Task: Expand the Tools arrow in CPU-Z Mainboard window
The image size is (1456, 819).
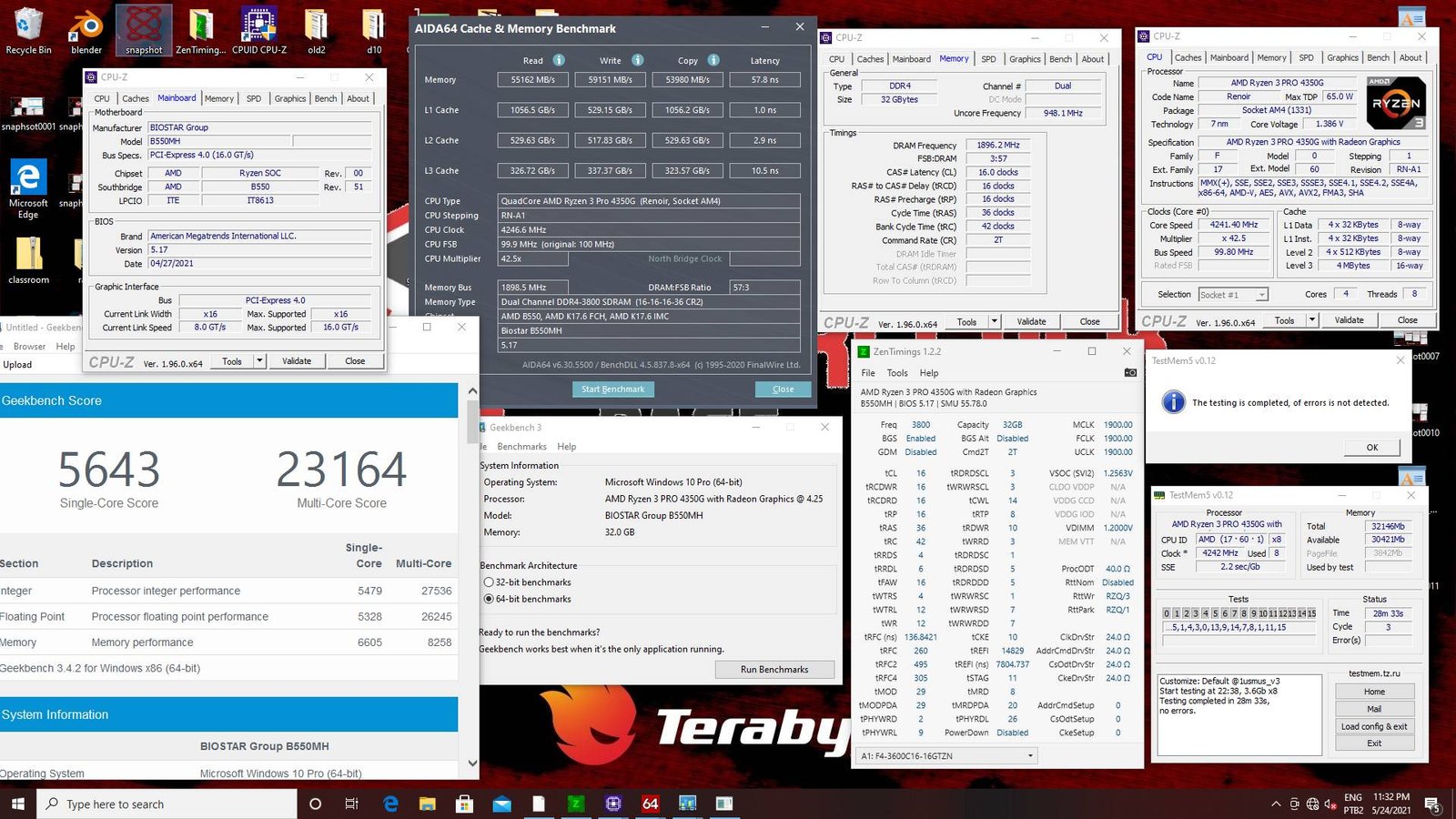Action: coord(259,361)
